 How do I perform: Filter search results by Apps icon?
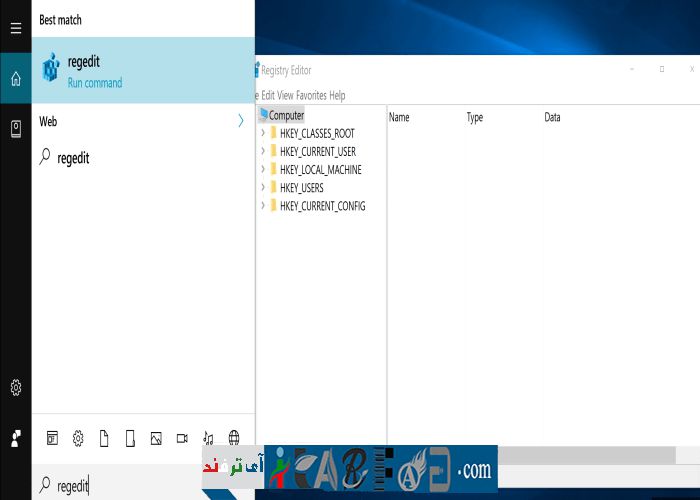click(52, 438)
